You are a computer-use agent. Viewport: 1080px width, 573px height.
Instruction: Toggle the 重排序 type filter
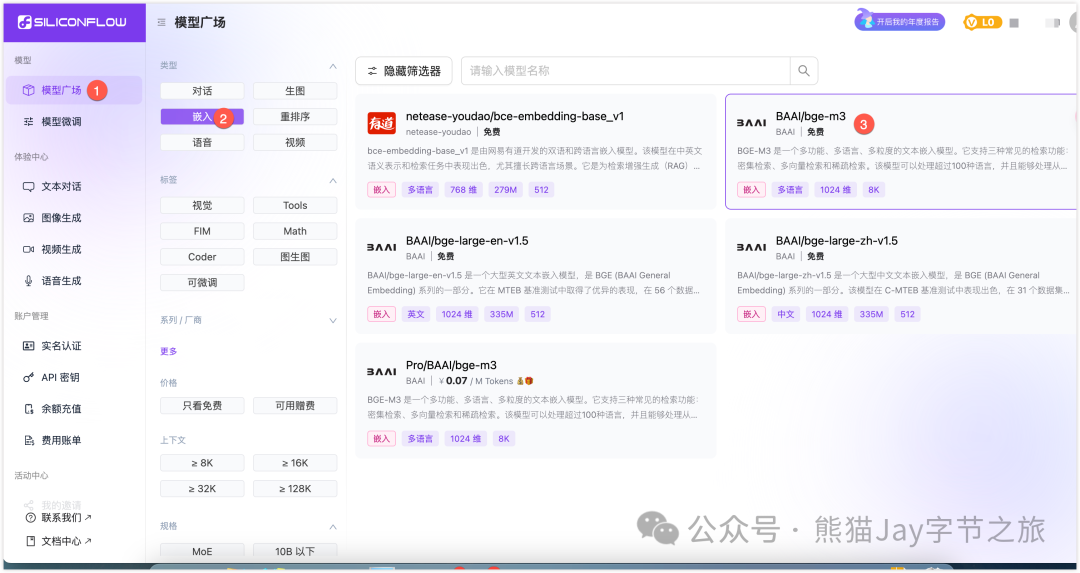[295, 117]
